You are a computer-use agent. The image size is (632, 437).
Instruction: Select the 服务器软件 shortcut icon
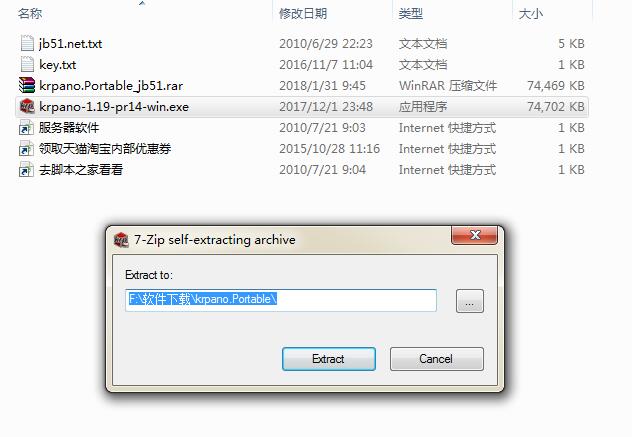tap(26, 128)
